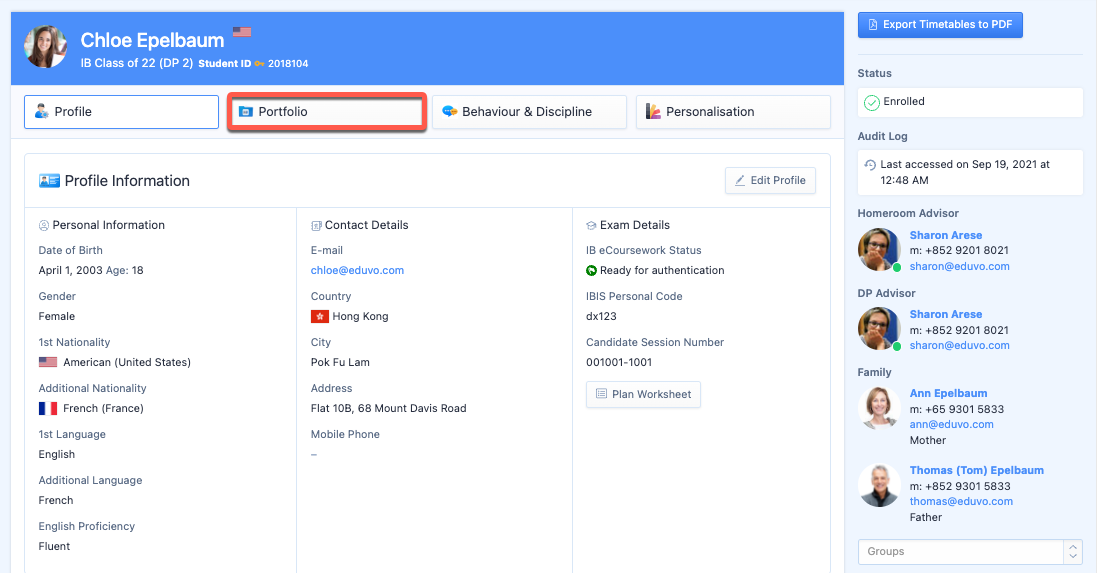
Task: Click the PDF icon on Export Timetables
Action: click(873, 24)
